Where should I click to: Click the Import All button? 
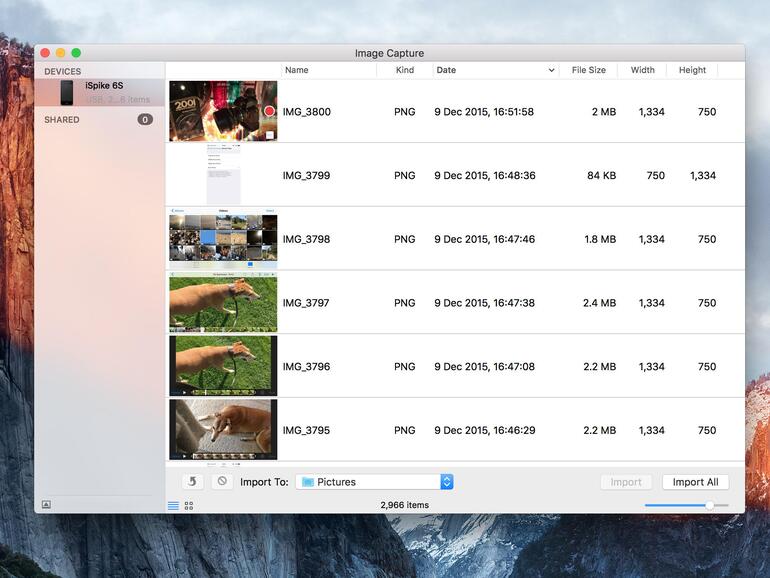695,482
